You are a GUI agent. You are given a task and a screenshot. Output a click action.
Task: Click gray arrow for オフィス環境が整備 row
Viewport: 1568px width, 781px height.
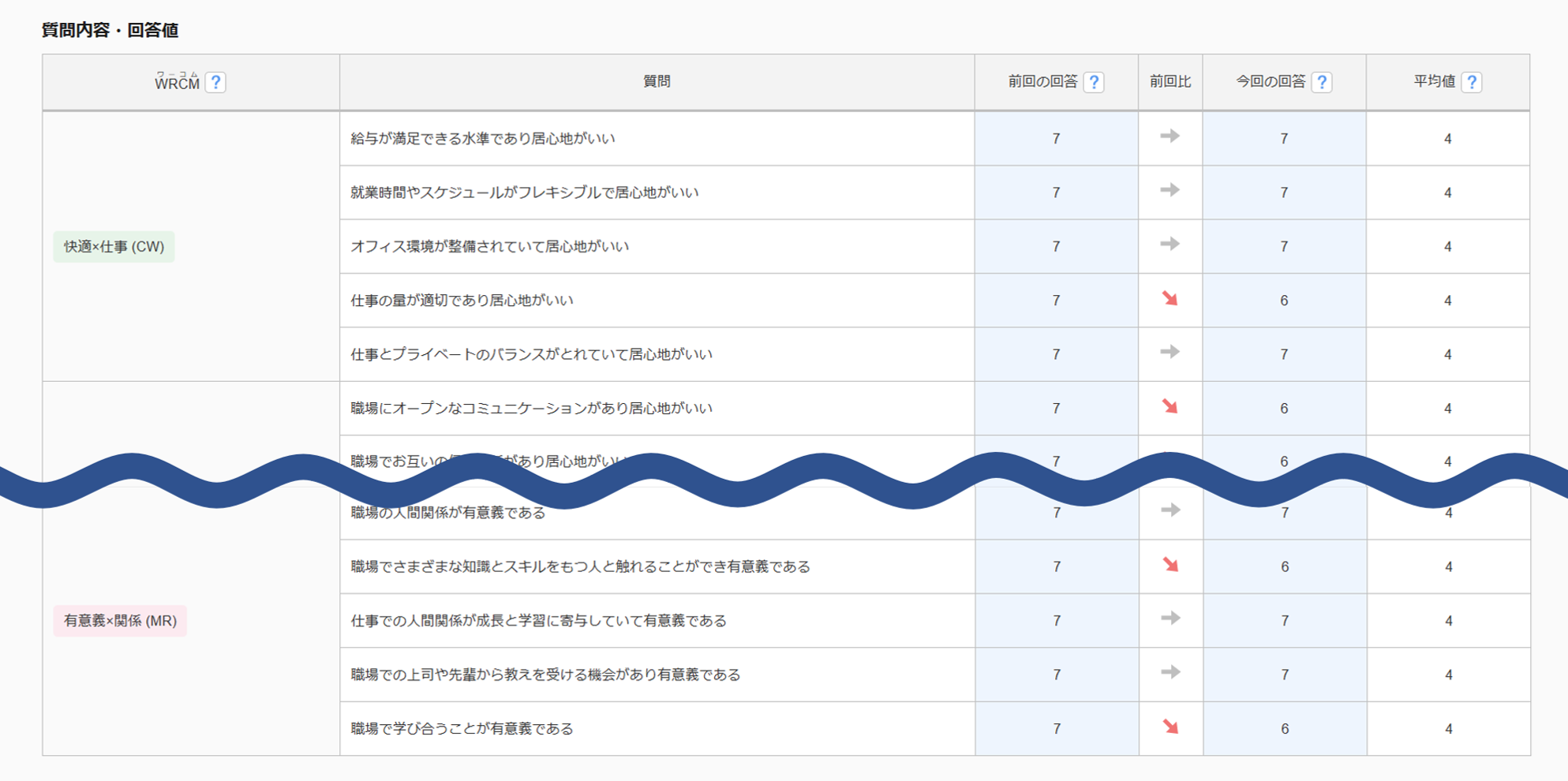point(1169,245)
